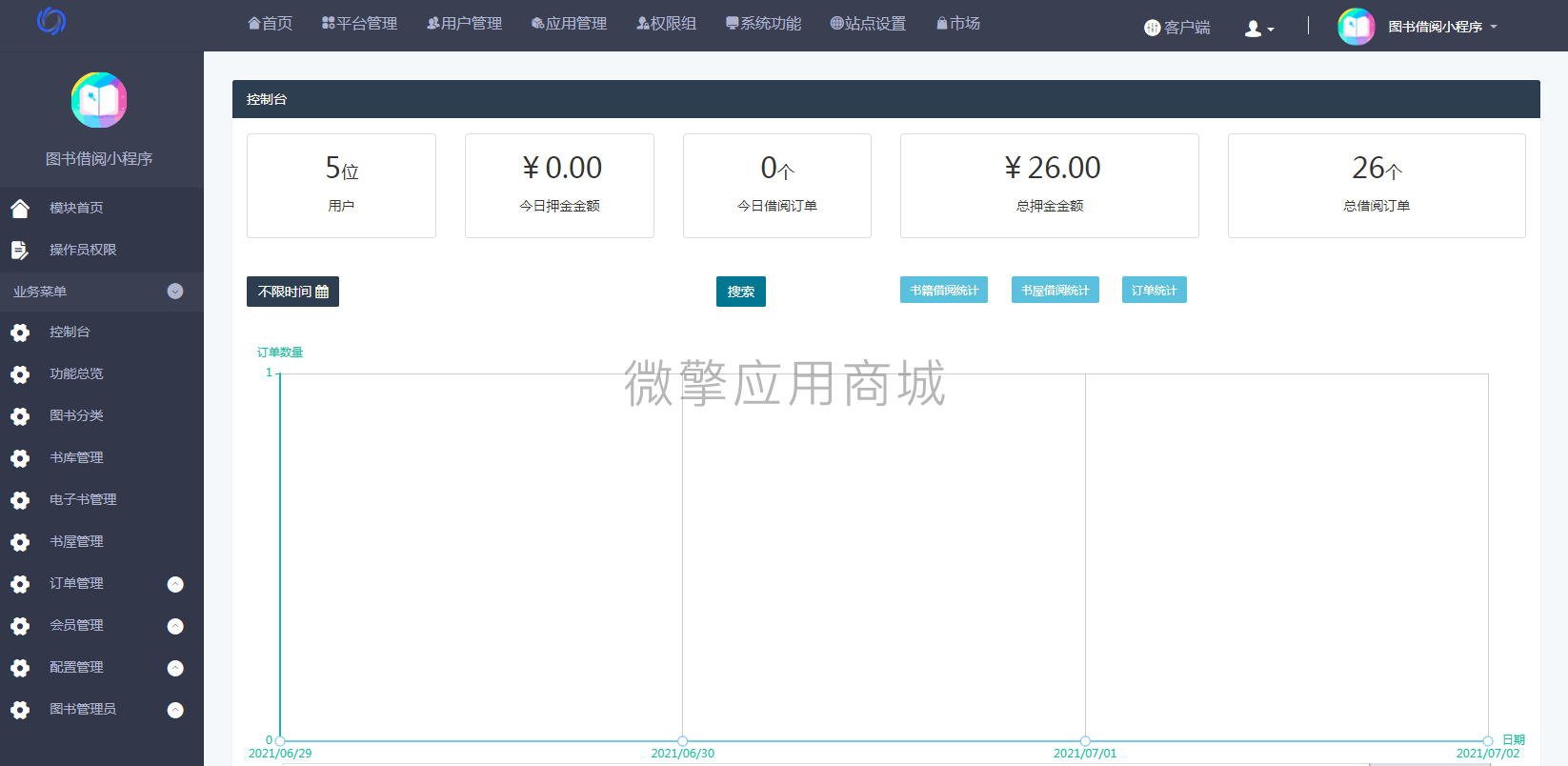
Task: Open 书库管理 from the sidebar menu
Action: (x=76, y=457)
